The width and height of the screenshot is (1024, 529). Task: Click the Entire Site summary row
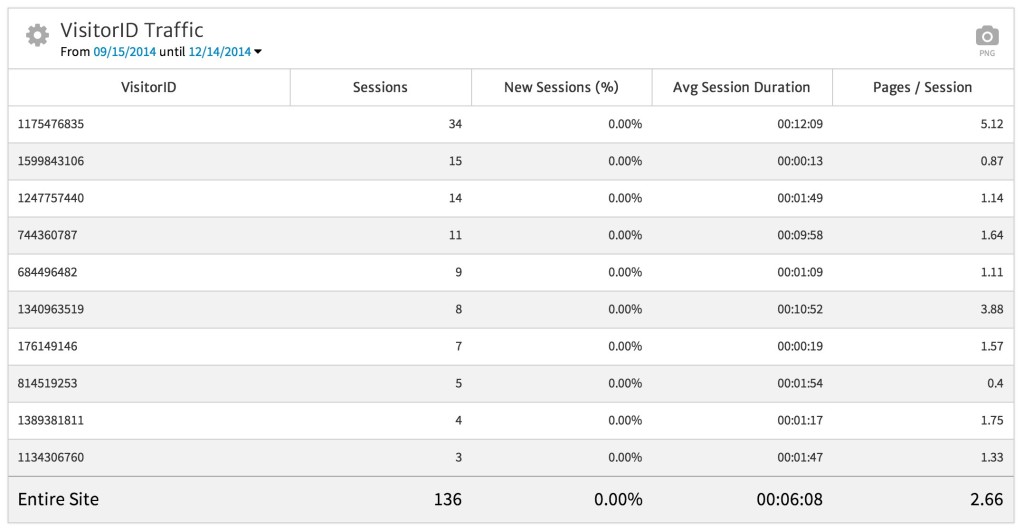[x=58, y=498]
